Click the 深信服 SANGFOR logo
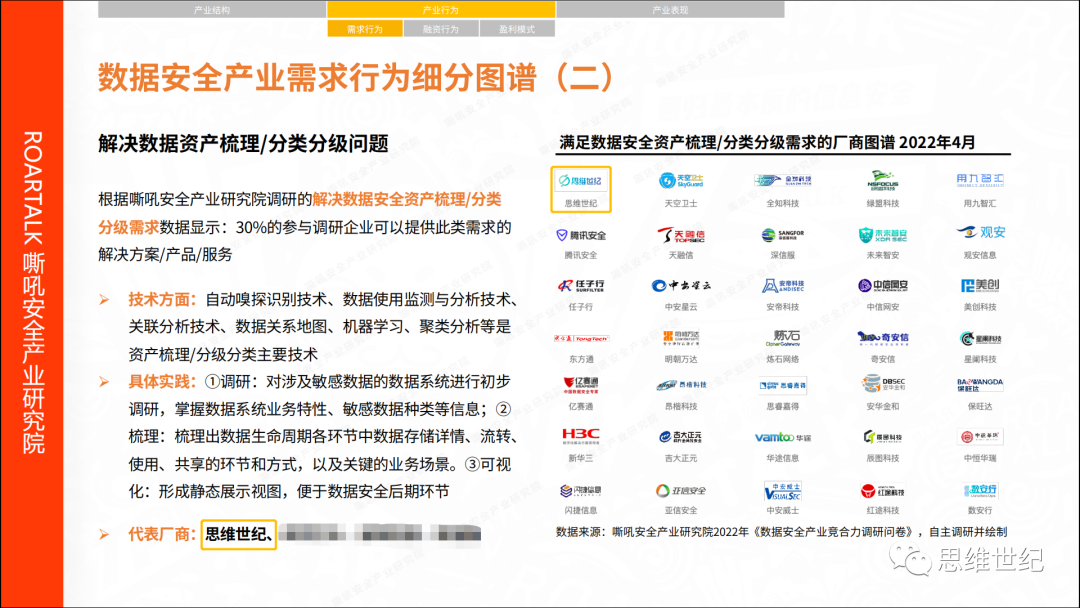 click(782, 235)
